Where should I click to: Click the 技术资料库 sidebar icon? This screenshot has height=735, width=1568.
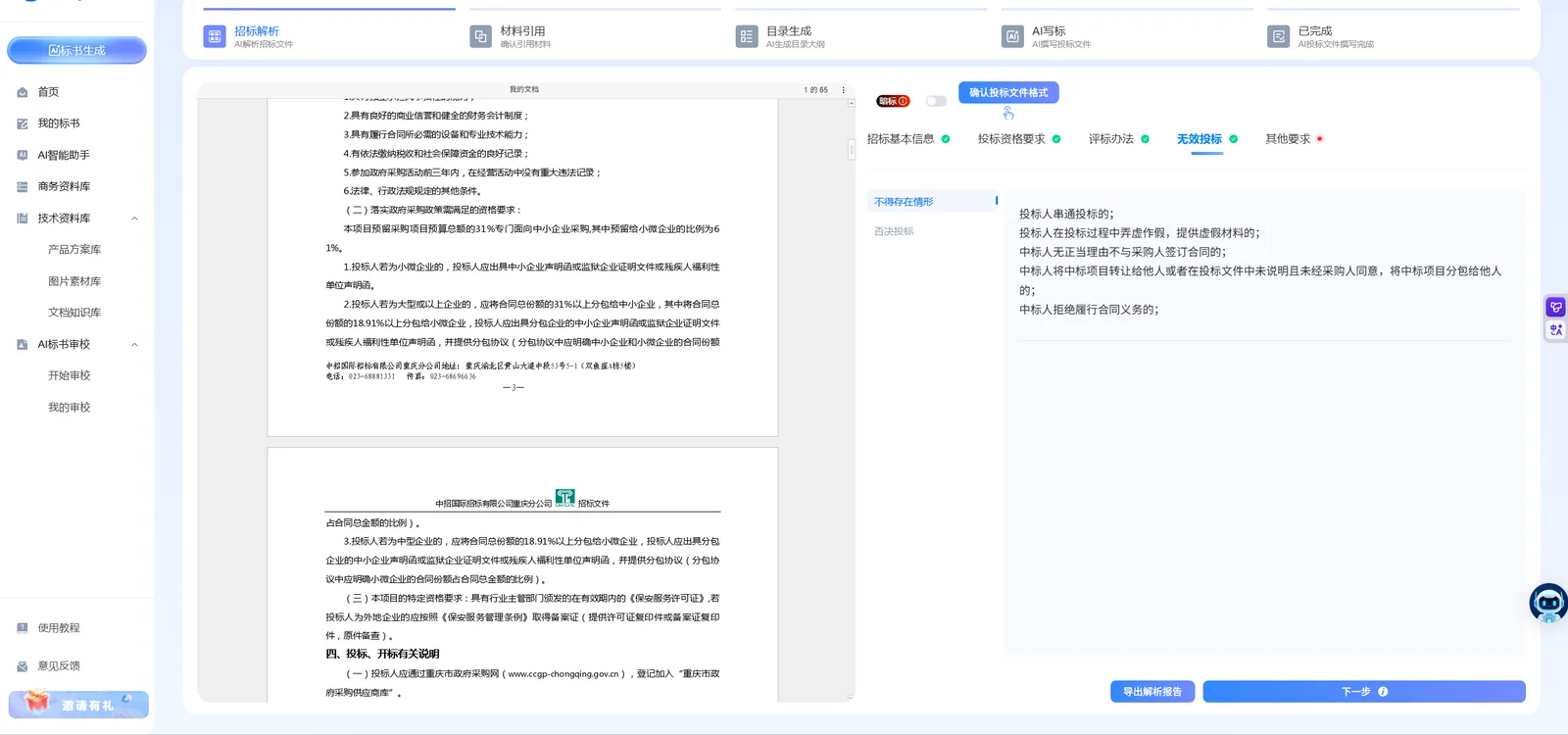[x=22, y=219]
